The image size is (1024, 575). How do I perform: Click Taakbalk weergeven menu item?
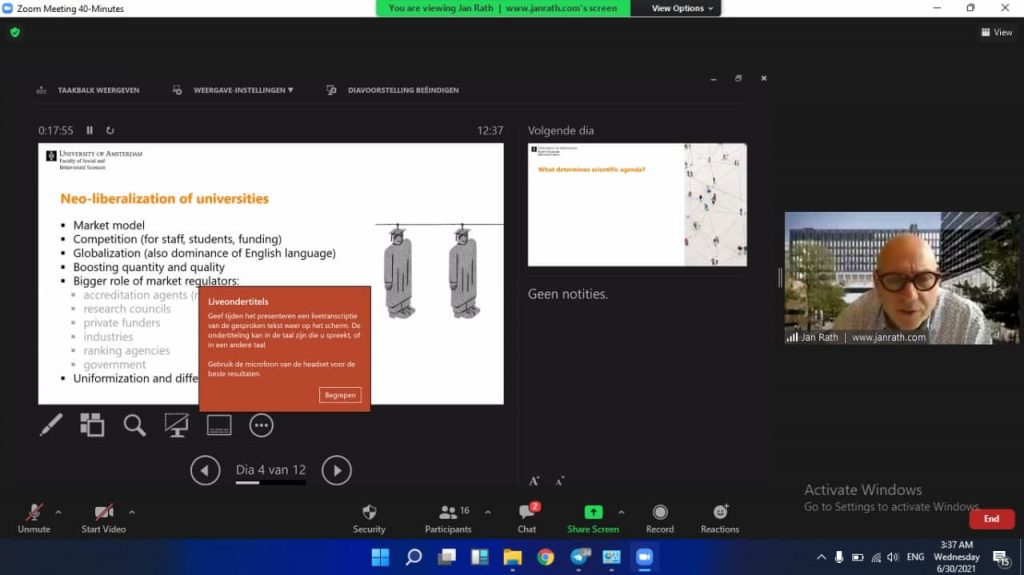tap(88, 90)
